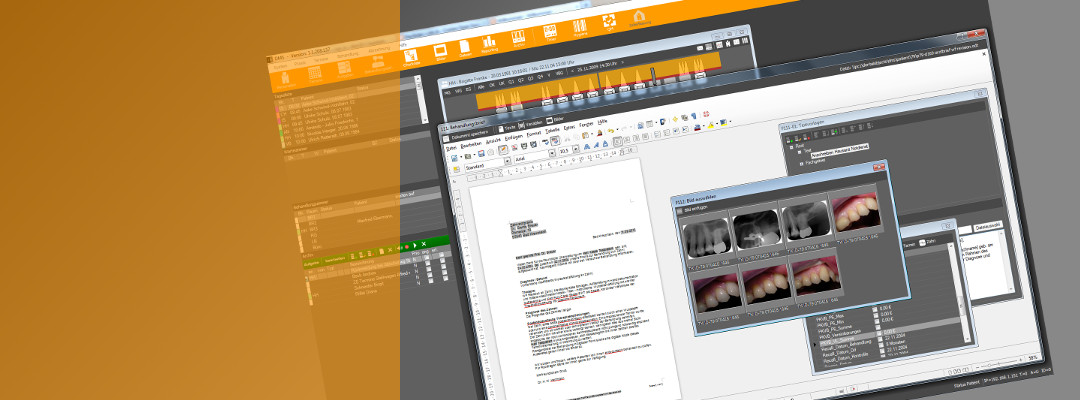This screenshot has width=1080, height=400.
Task: Toggle checkbox next to HKVG_PE_Min
Action: [876, 315]
